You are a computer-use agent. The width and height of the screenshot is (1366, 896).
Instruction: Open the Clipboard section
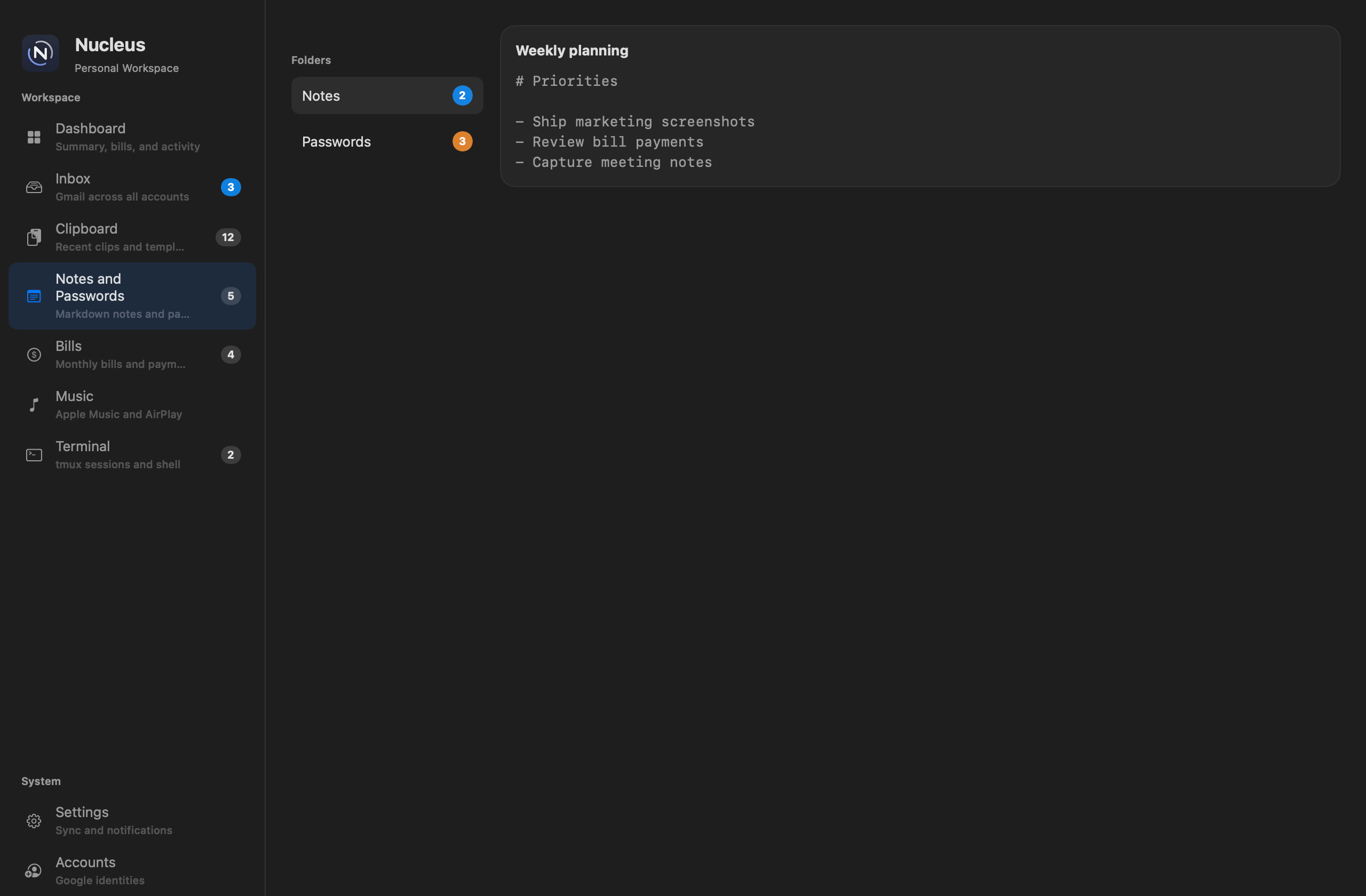pos(132,237)
